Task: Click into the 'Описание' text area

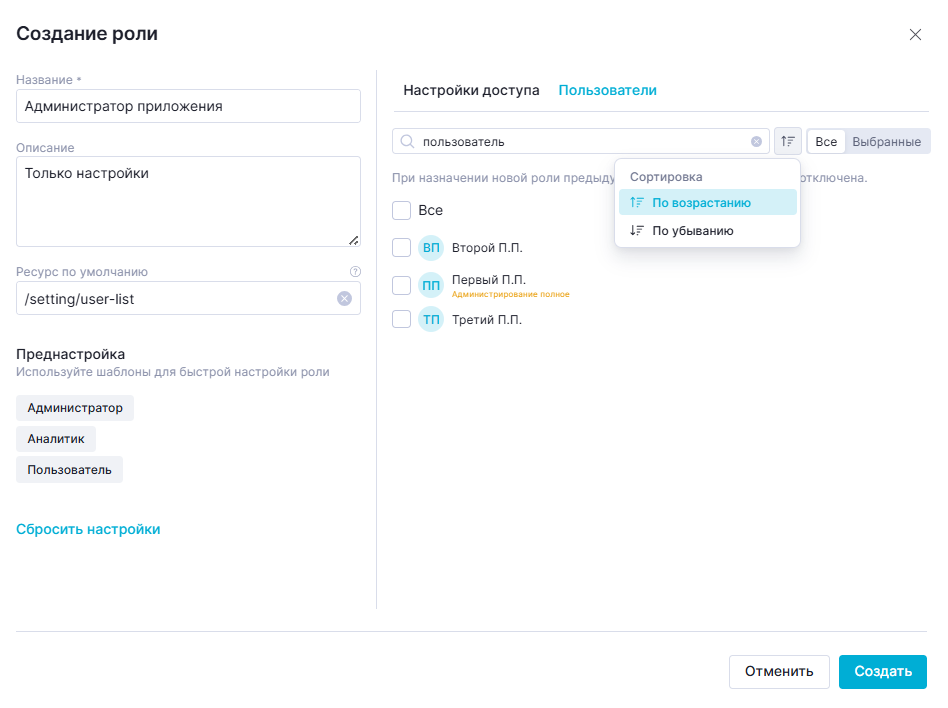Action: tap(188, 200)
